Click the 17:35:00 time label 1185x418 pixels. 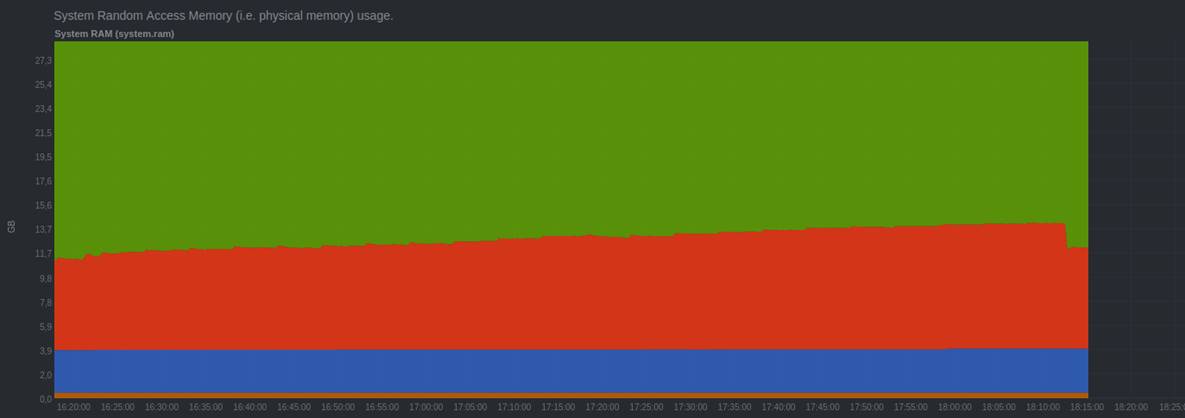(x=734, y=407)
